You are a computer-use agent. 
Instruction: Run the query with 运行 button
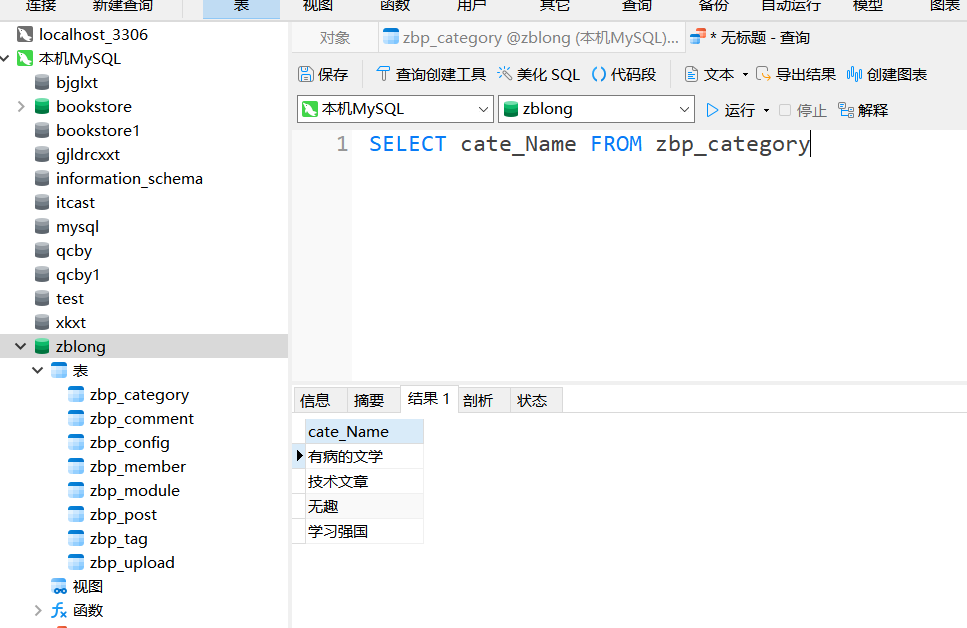coord(731,110)
